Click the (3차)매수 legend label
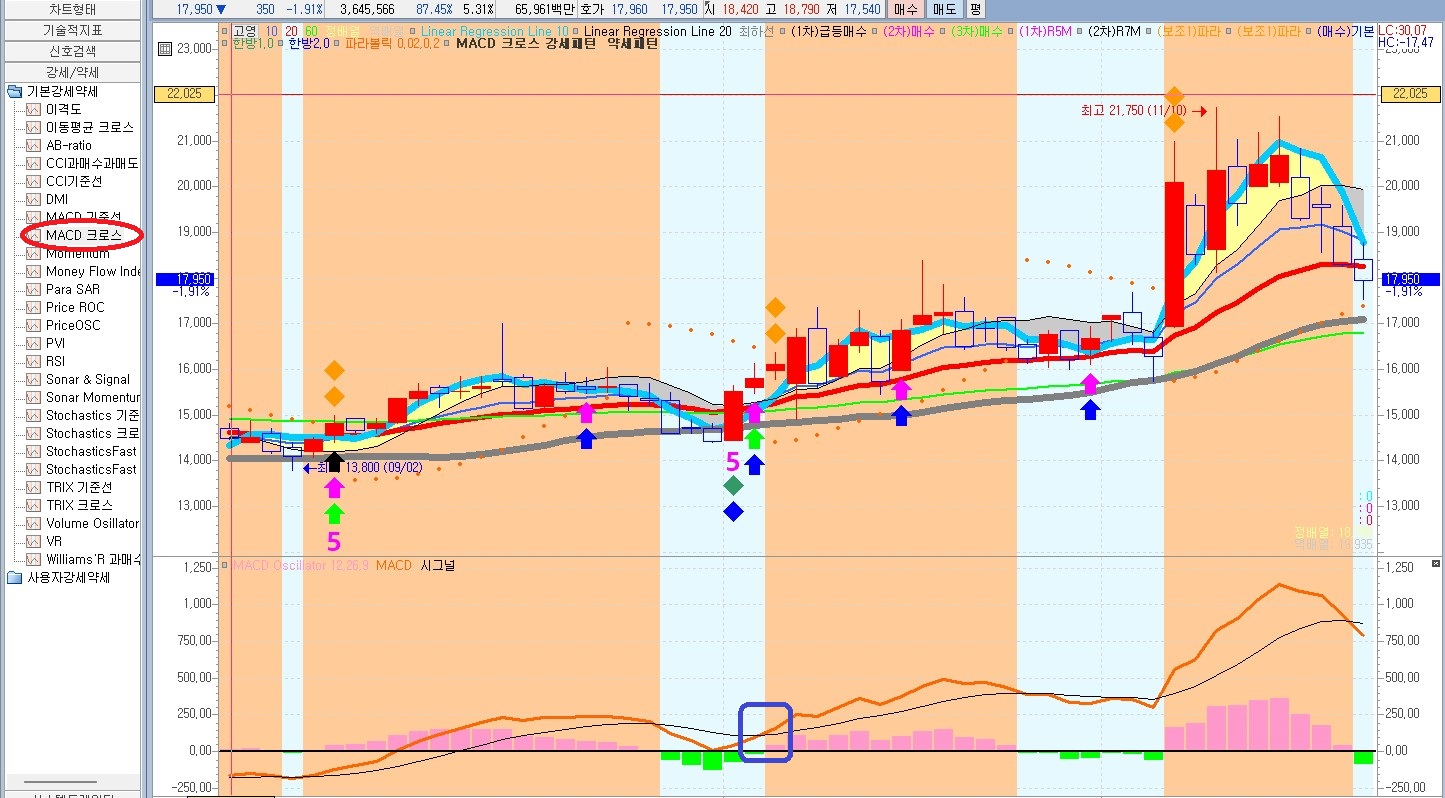Image resolution: width=1445 pixels, height=798 pixels. pos(978,32)
